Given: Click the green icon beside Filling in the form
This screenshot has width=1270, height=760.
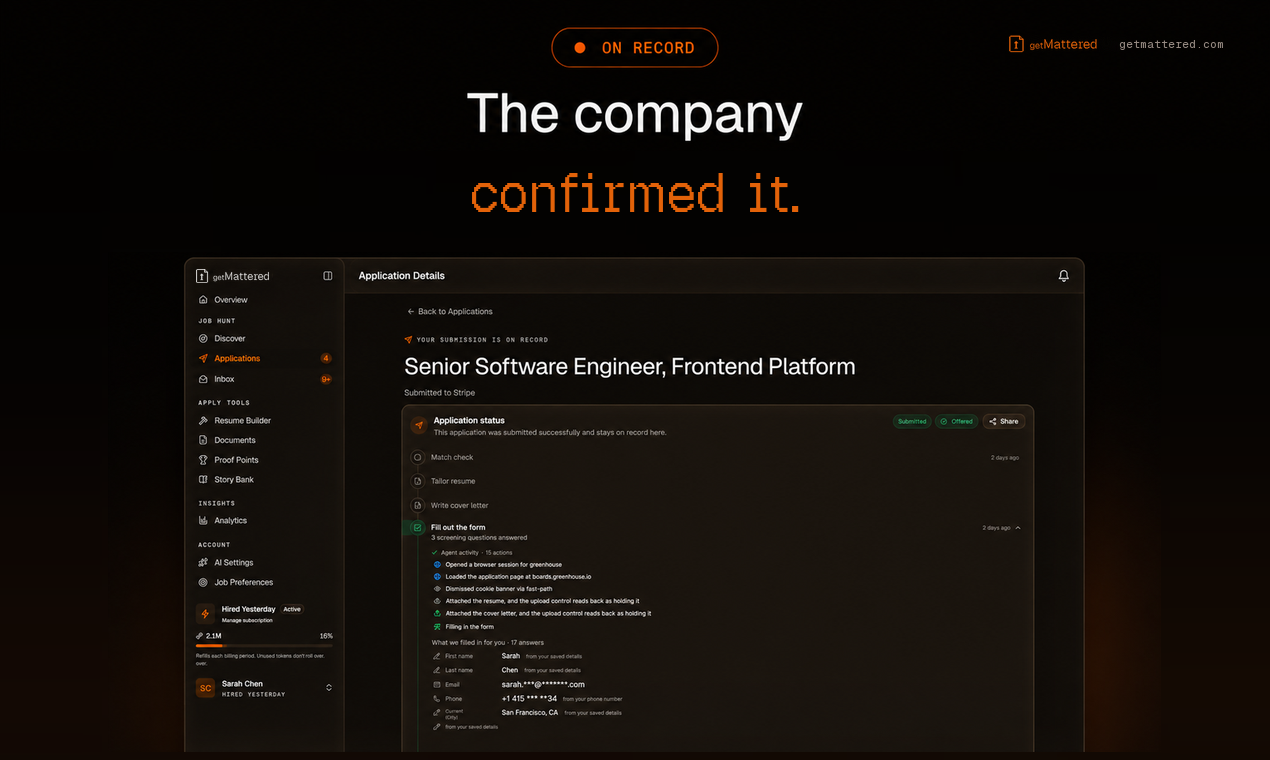Looking at the screenshot, I should point(437,627).
